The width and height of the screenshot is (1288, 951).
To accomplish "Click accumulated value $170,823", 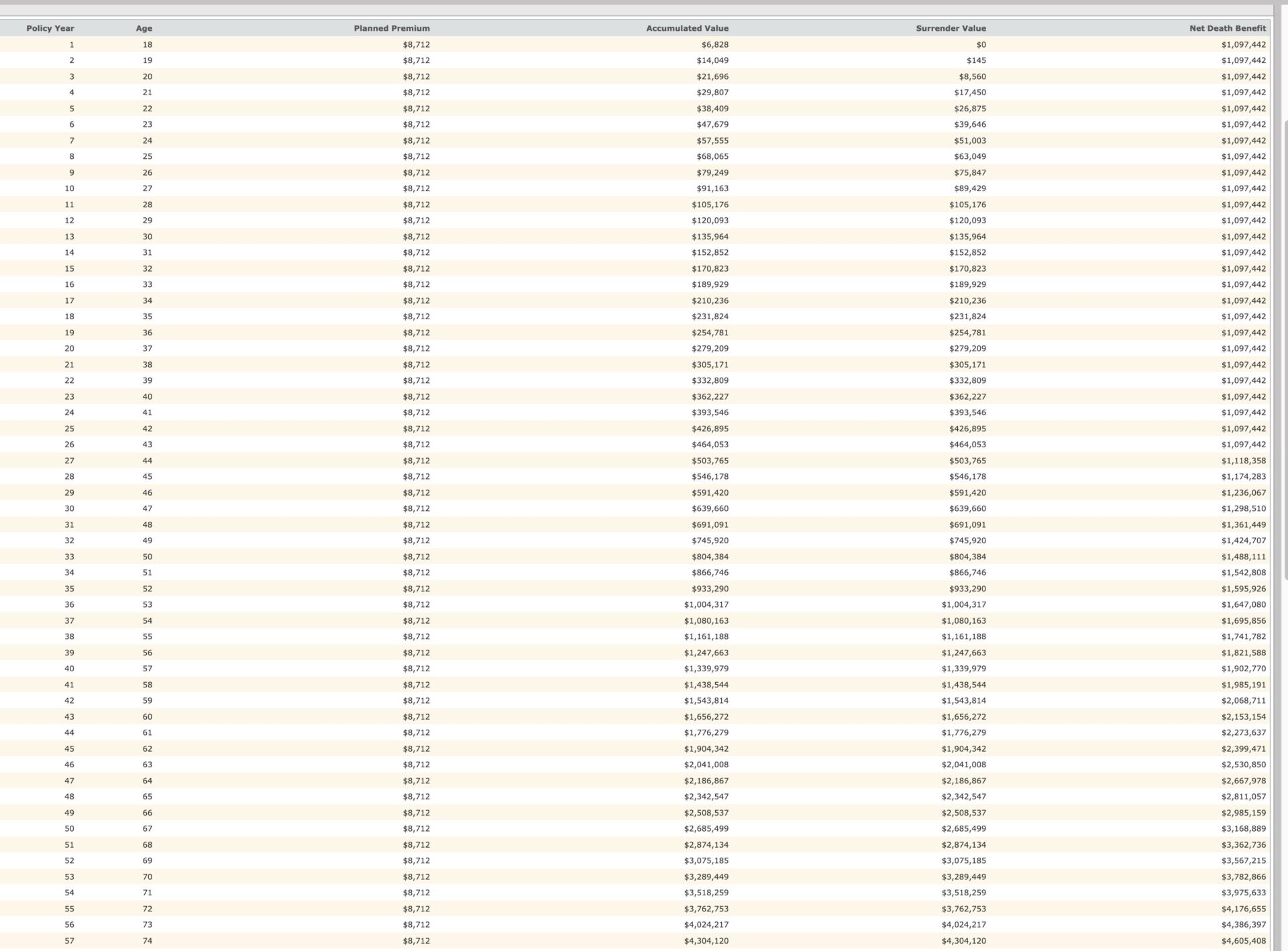I will (710, 268).
